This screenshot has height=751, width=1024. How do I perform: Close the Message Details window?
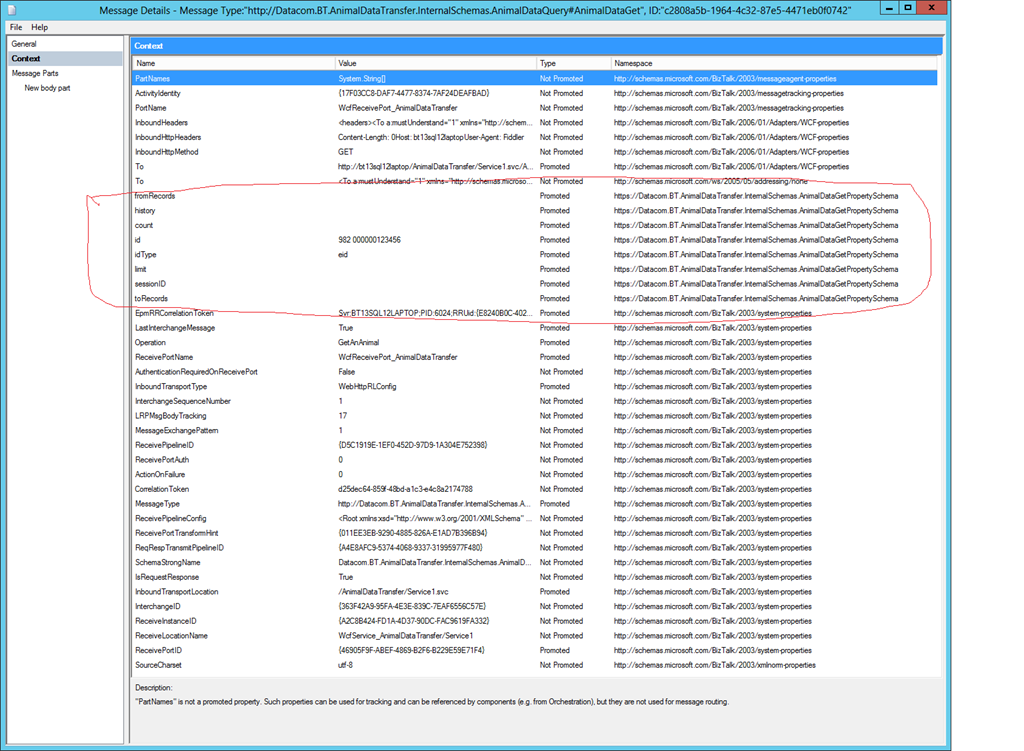coord(932,8)
